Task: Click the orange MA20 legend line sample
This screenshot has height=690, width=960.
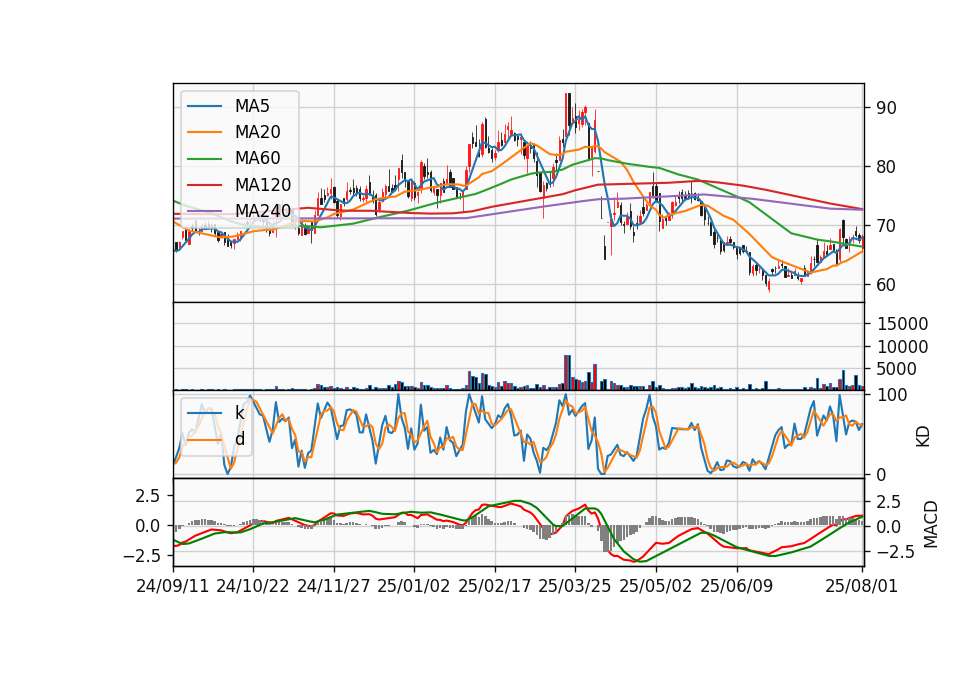Action: pyautogui.click(x=204, y=132)
